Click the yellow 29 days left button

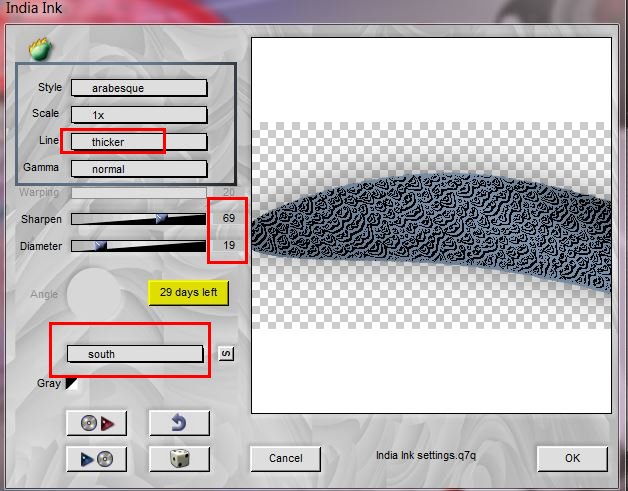189,293
